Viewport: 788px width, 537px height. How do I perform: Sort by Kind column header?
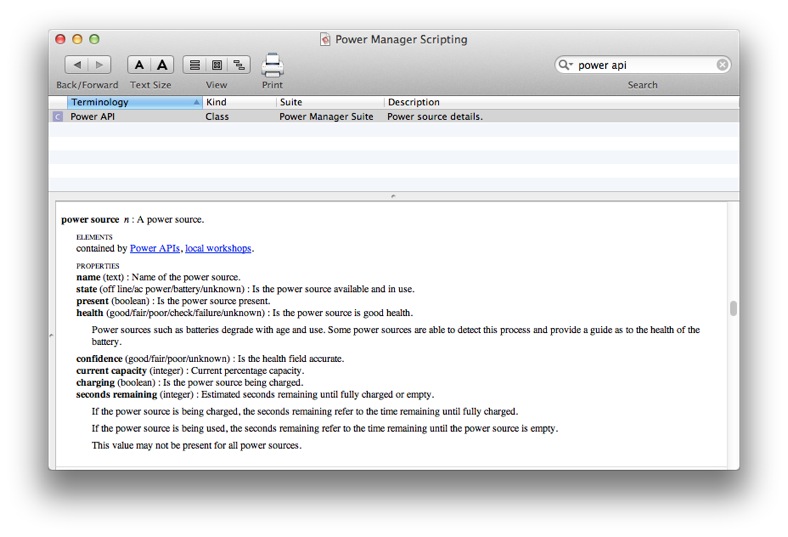[239, 102]
